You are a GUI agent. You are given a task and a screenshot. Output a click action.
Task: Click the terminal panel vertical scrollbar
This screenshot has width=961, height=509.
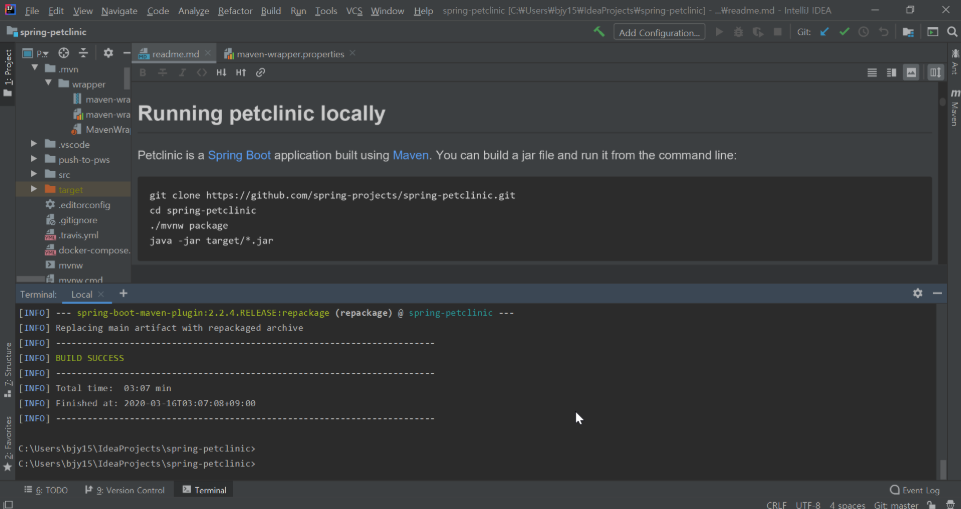tap(942, 469)
